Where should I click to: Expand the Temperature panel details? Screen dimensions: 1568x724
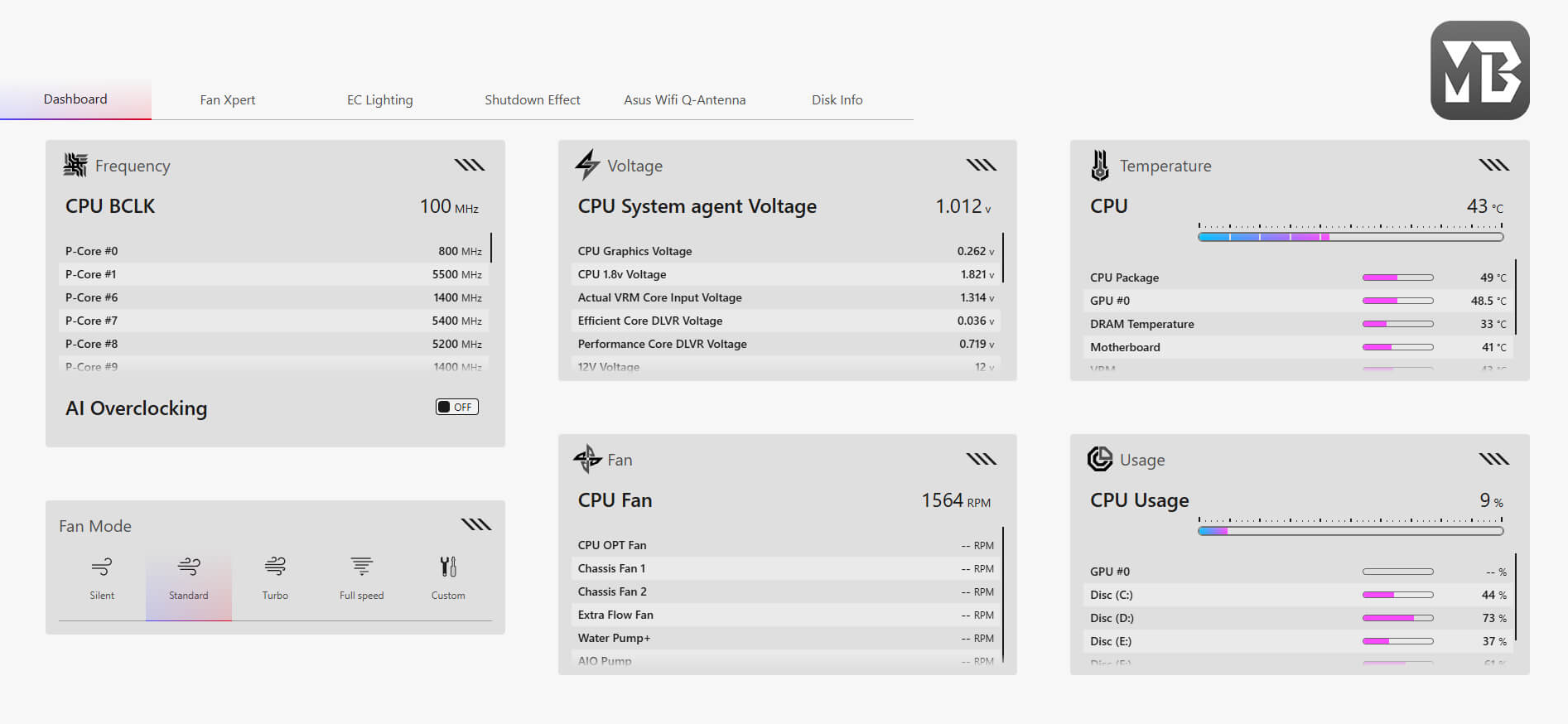[1494, 165]
